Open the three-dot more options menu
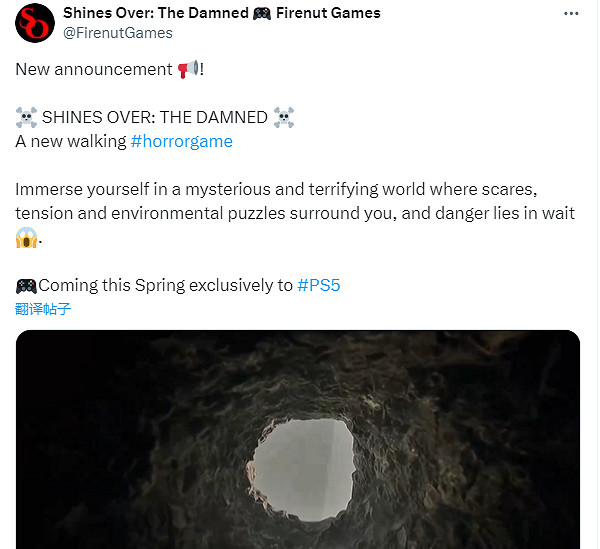The height and width of the screenshot is (549, 600). tap(571, 14)
